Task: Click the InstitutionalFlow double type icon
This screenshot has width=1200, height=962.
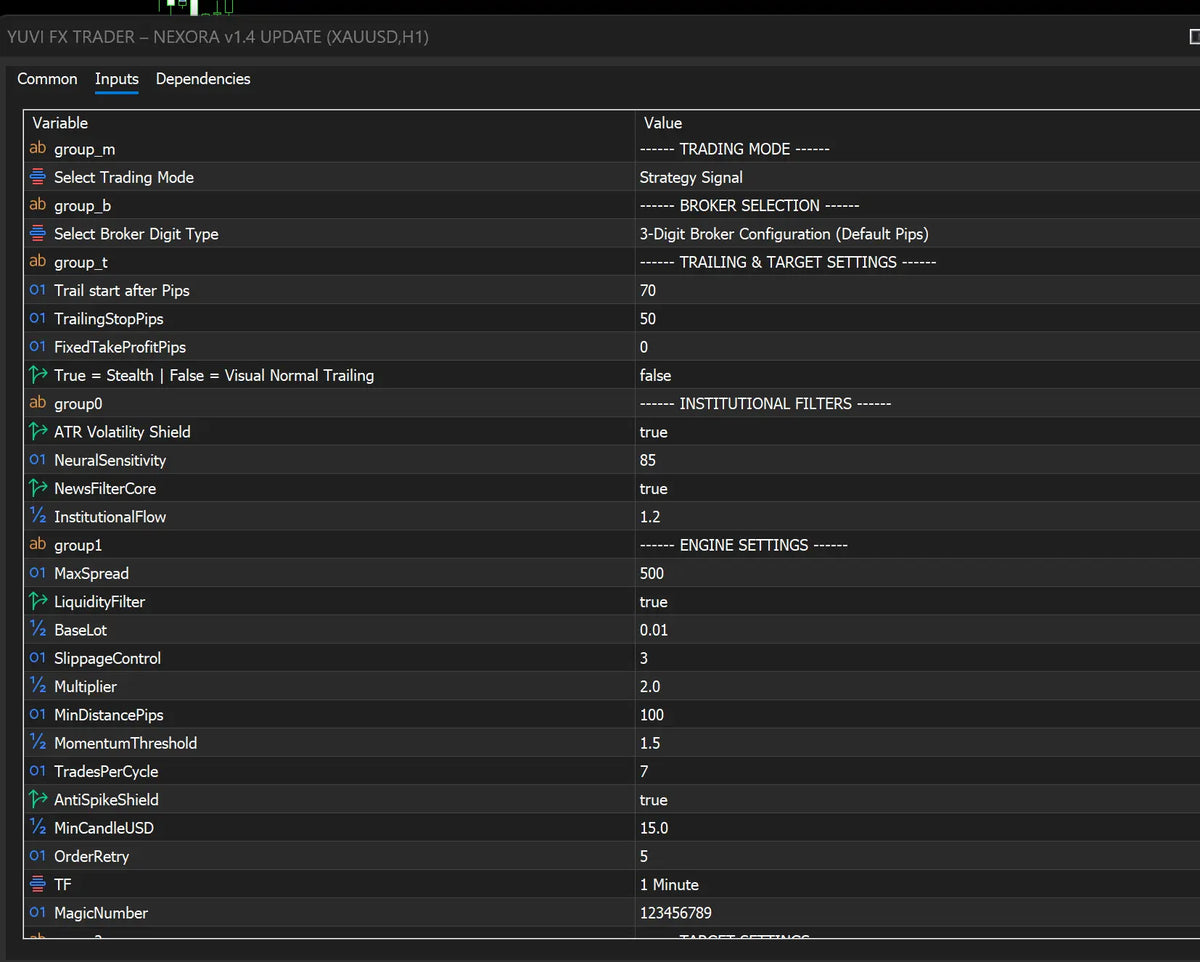Action: click(x=38, y=516)
